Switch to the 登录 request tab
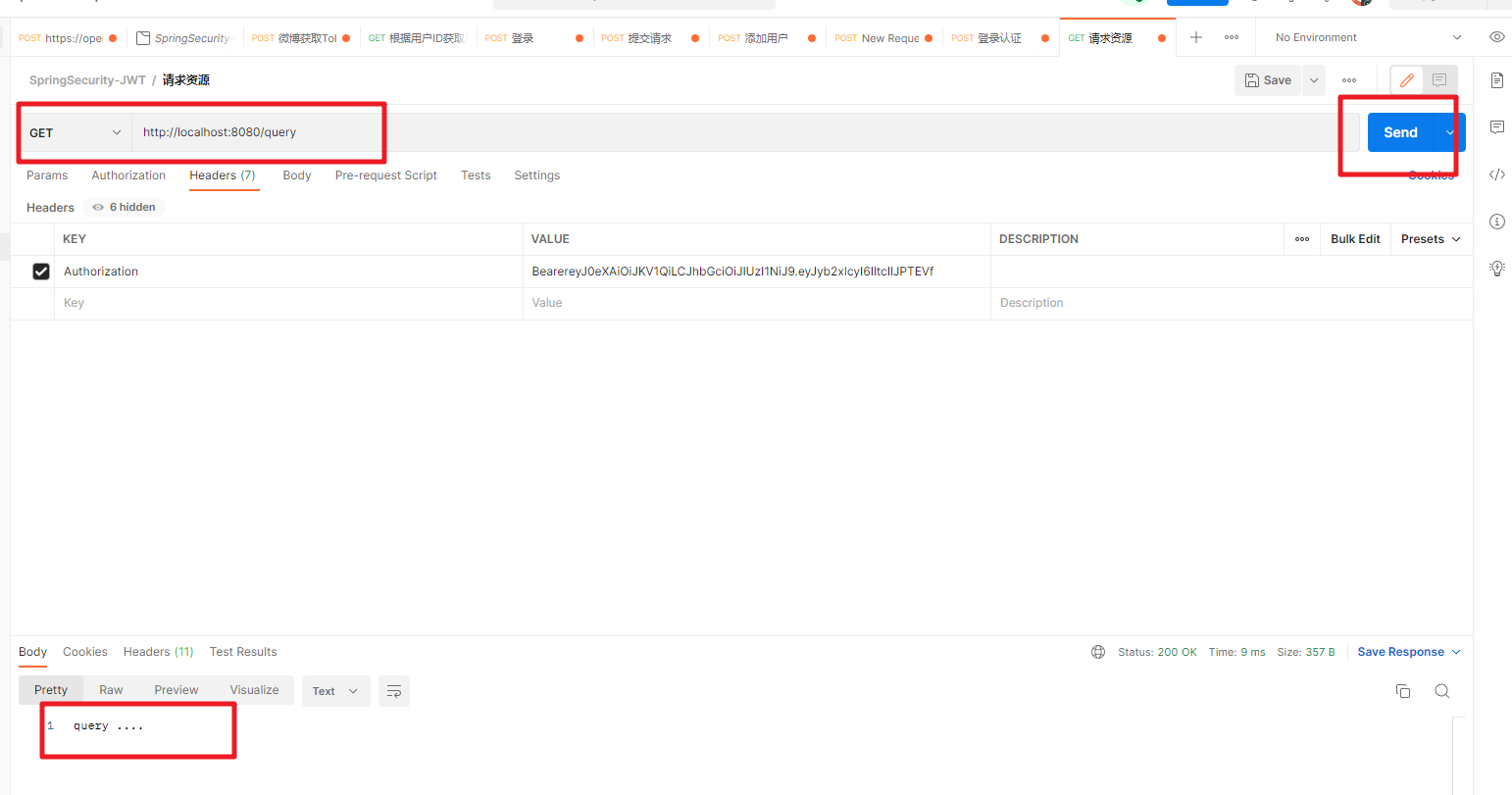Image resolution: width=1512 pixels, height=795 pixels. 534,38
